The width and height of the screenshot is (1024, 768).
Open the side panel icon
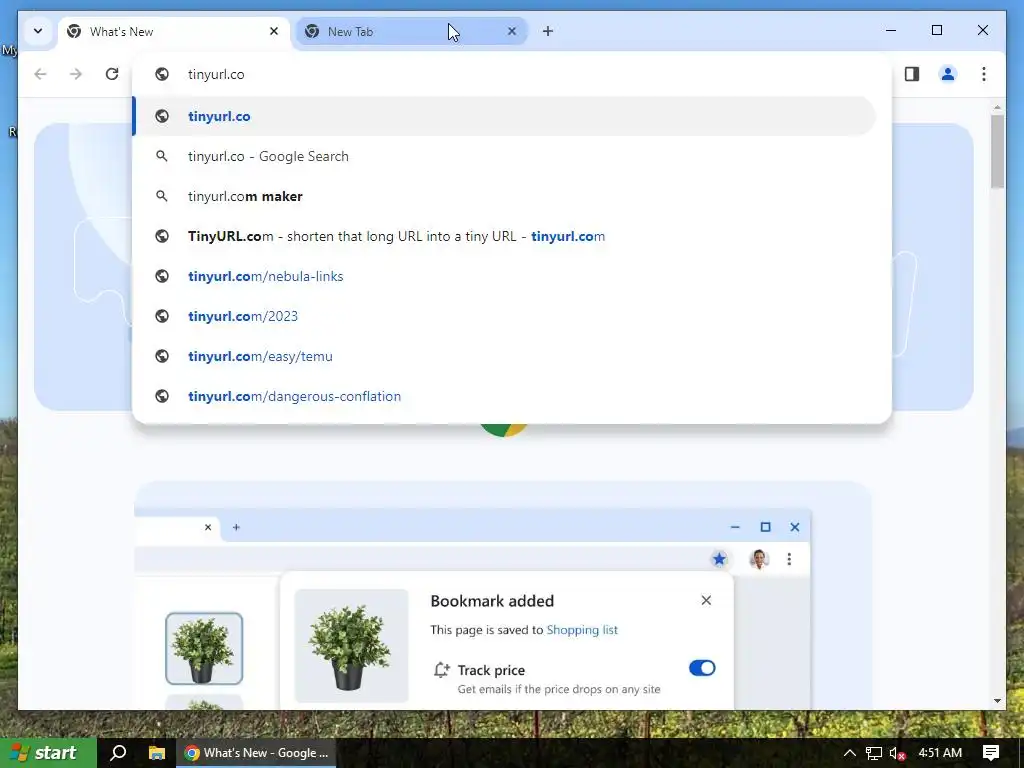[912, 74]
